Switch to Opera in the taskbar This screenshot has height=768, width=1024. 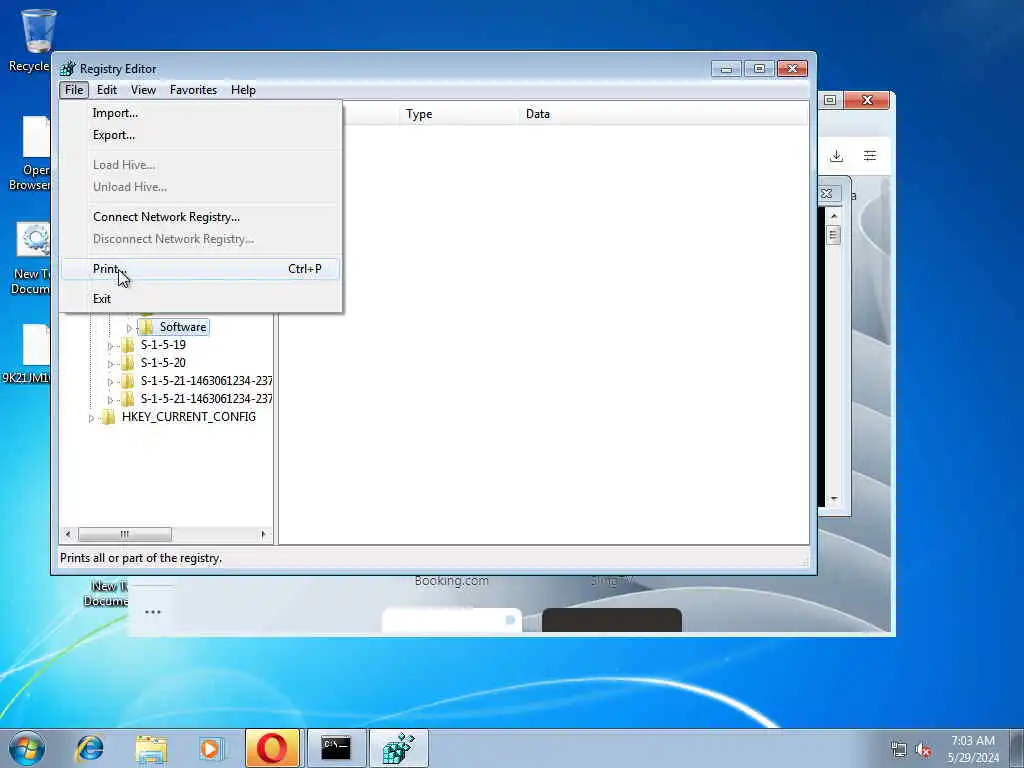click(x=272, y=748)
